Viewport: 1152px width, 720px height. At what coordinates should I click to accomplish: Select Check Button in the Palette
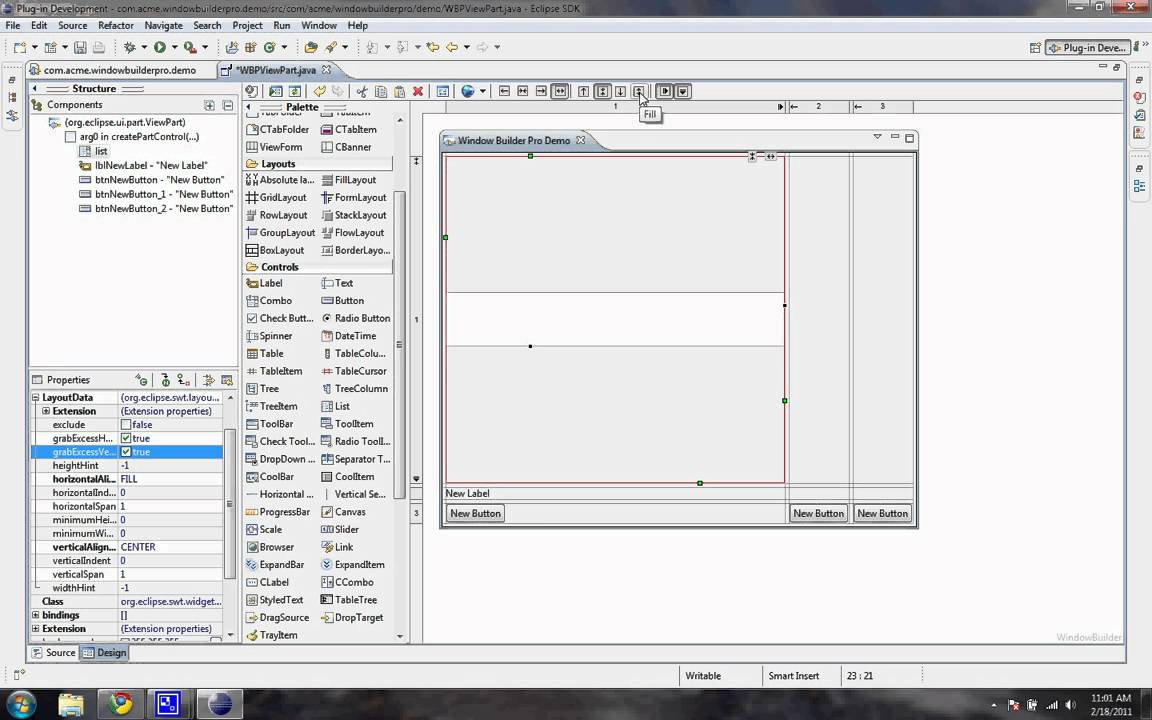click(279, 318)
